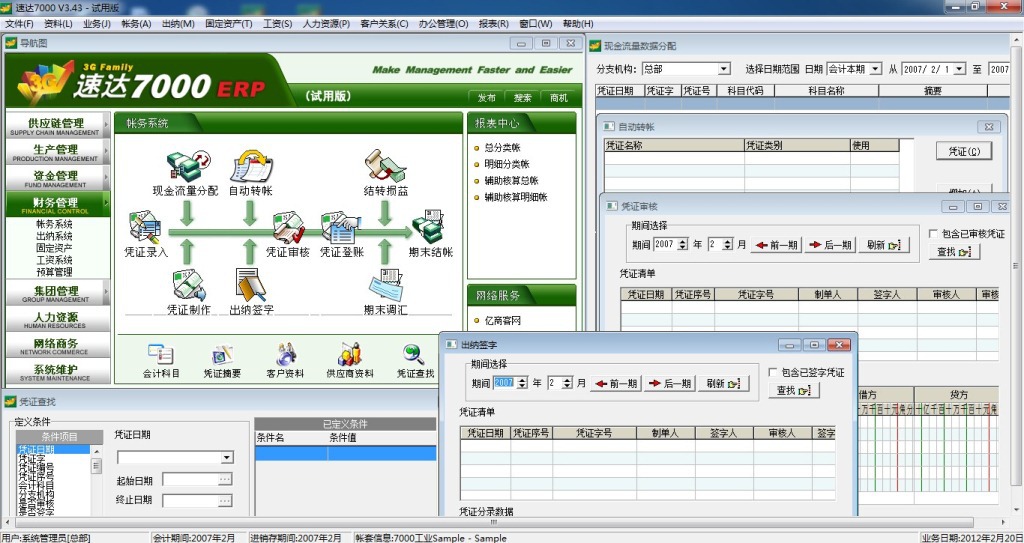Expand 资金管理 sidebar section
The height and width of the screenshot is (543, 1024).
(x=56, y=178)
